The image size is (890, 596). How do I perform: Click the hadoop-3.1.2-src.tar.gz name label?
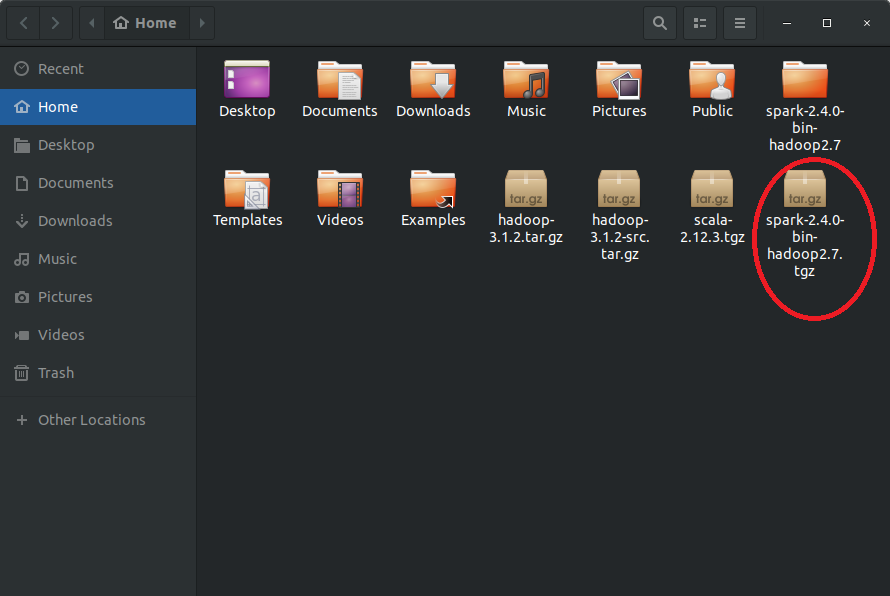point(619,237)
